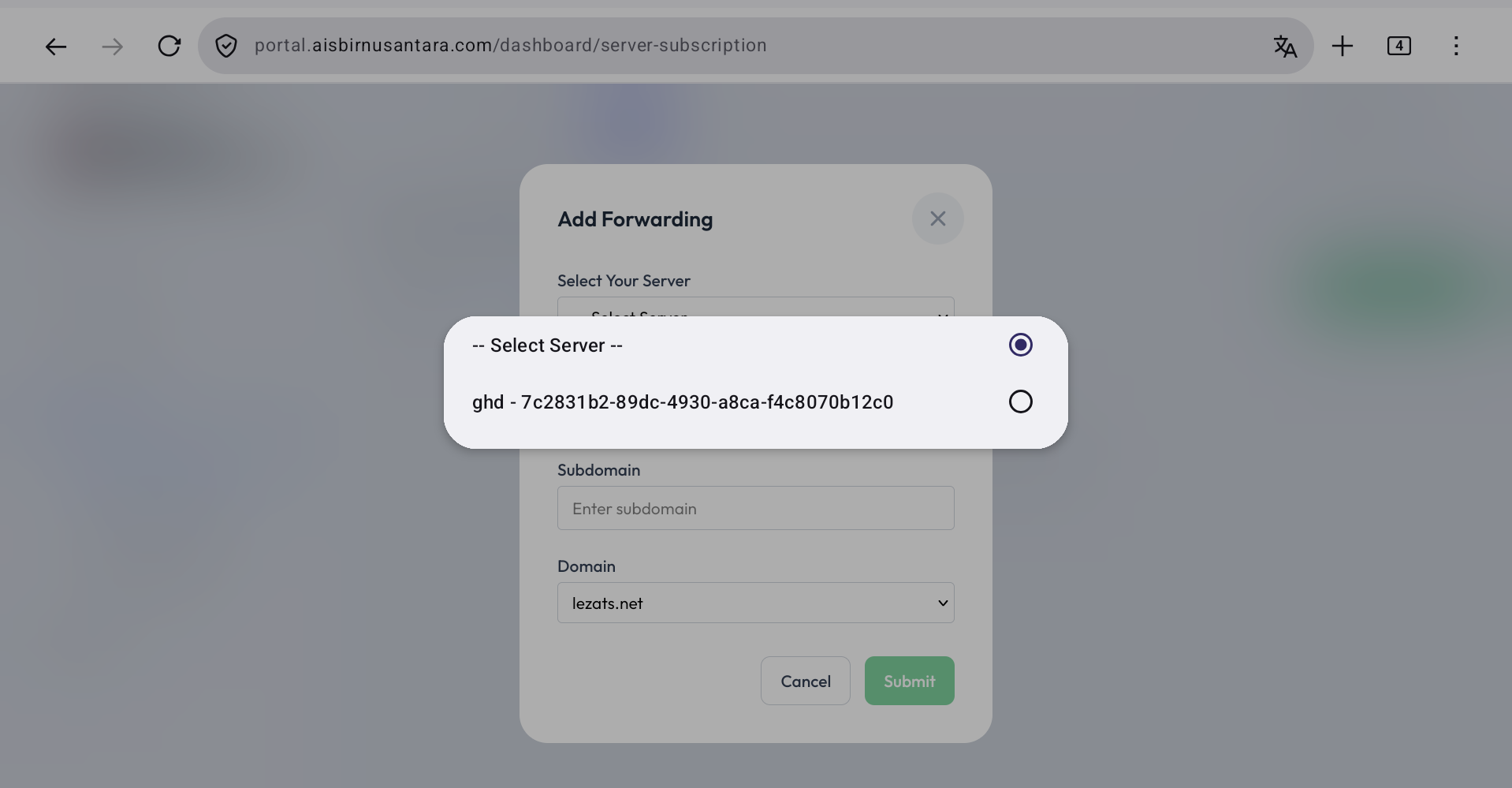Pick the '-- Select Server --' placeholder option
Image resolution: width=1512 pixels, height=788 pixels.
coord(547,345)
